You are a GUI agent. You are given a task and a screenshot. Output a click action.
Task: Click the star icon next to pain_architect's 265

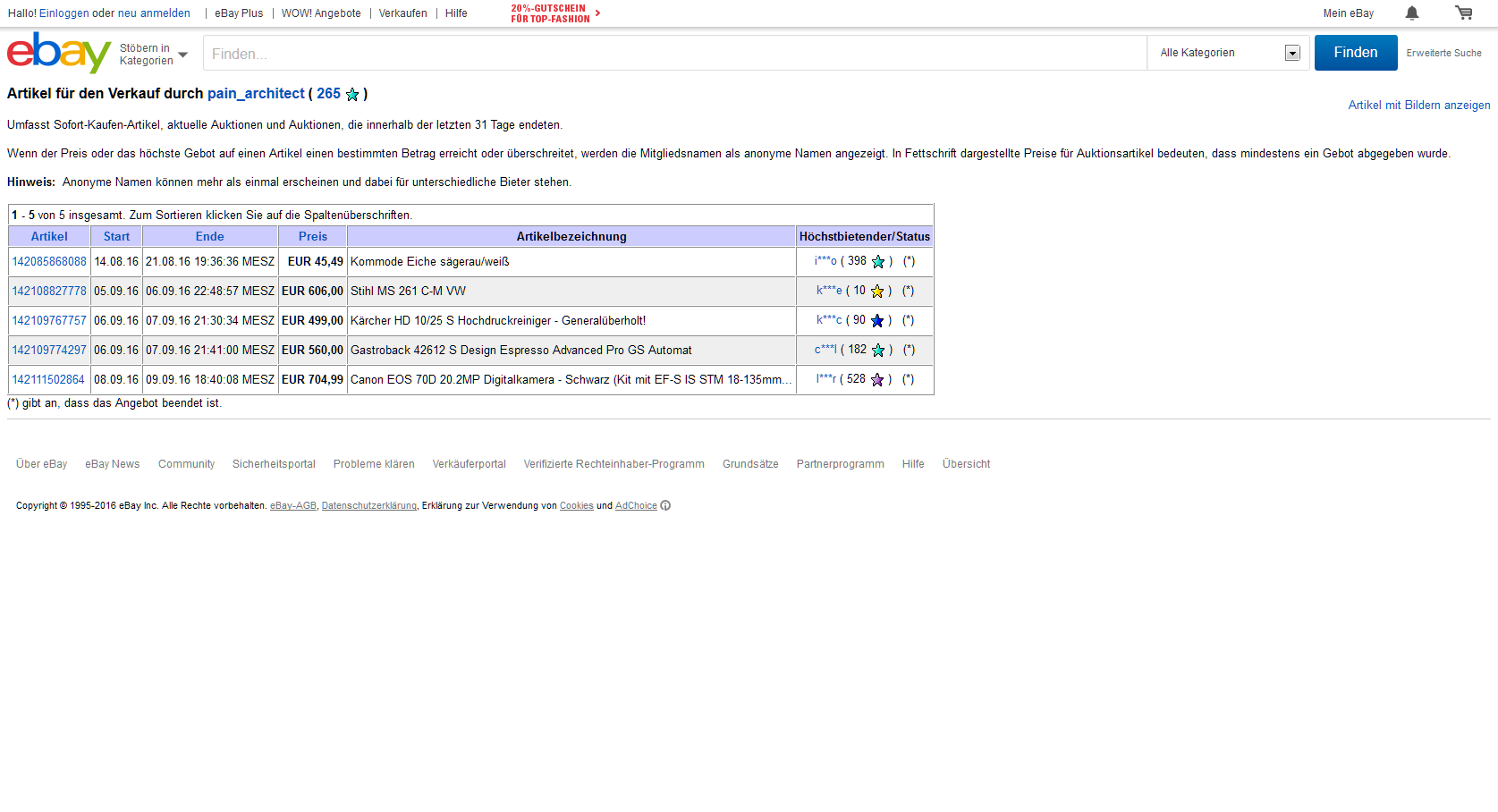click(352, 94)
